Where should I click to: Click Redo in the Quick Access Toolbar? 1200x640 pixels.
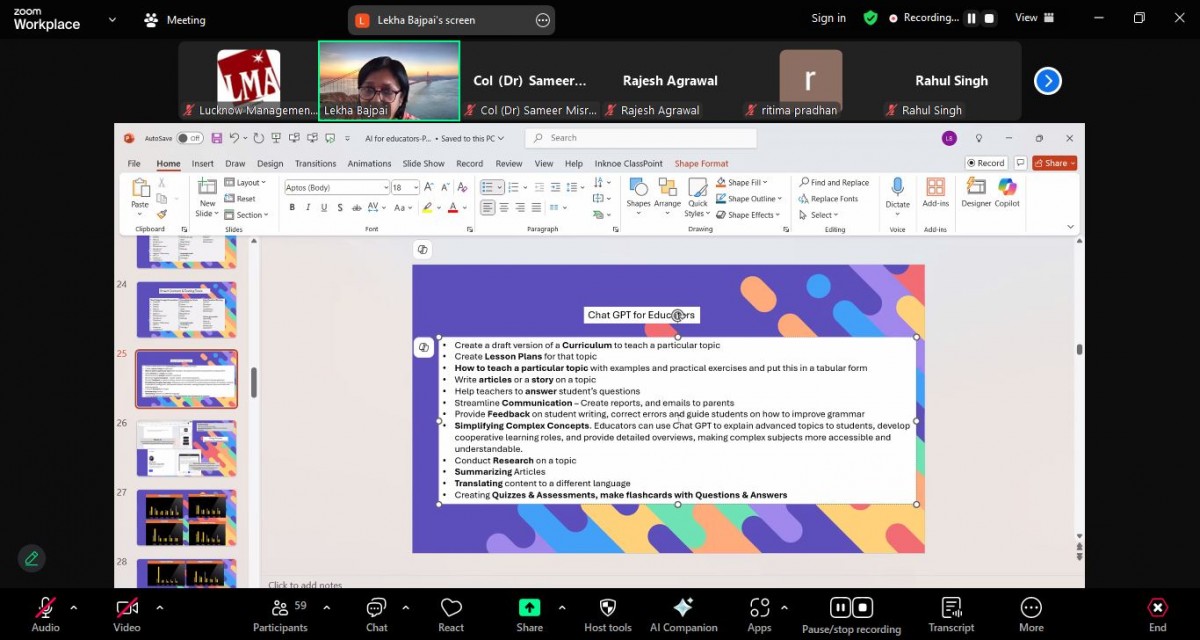tap(259, 138)
